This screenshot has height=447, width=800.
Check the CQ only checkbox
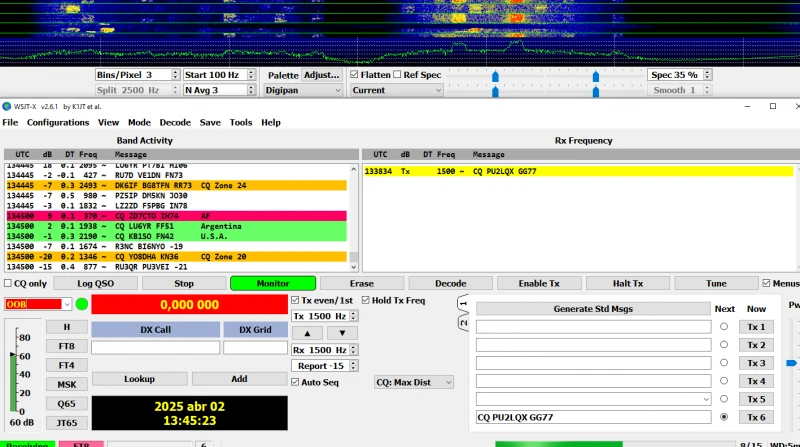click(x=8, y=283)
